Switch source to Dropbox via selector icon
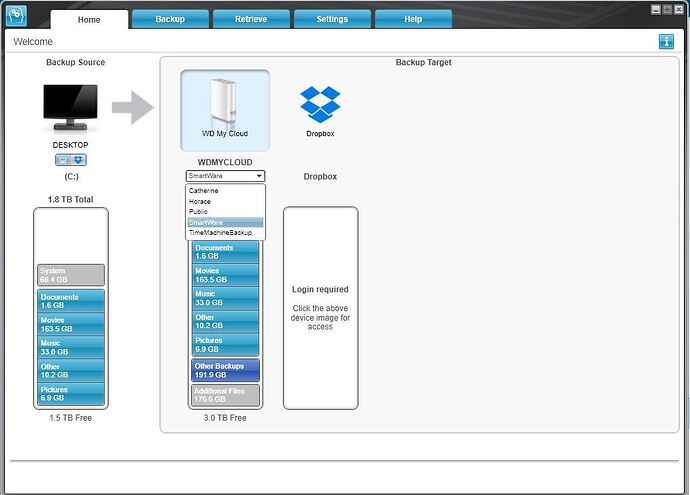Image resolution: width=690 pixels, height=495 pixels. pos(79,160)
